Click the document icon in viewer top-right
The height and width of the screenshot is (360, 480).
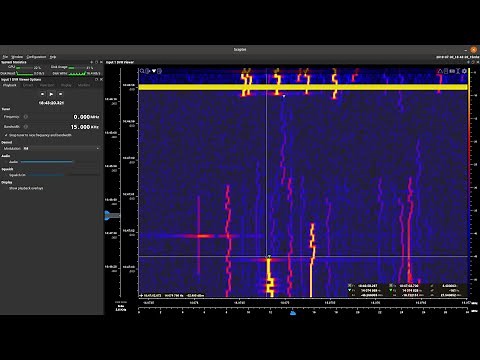[x=446, y=71]
